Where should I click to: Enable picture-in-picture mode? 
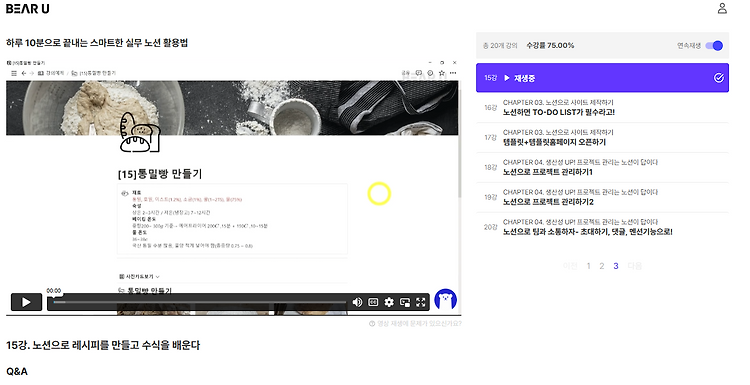point(405,302)
